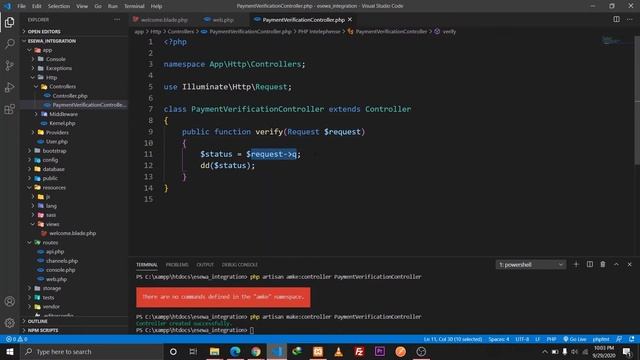This screenshot has width=640, height=360.
Task: Open the Explorer view in activity bar
Action: [9, 22]
